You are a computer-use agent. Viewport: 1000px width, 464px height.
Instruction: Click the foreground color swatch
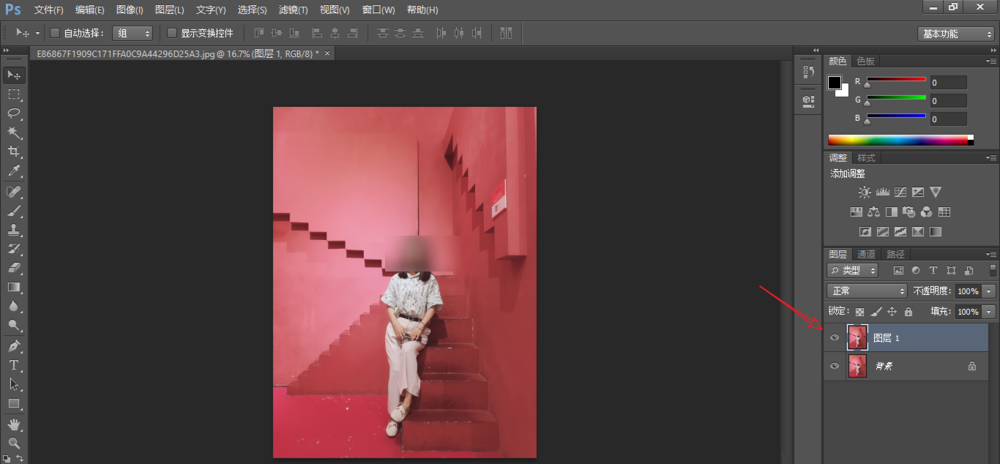click(x=835, y=82)
